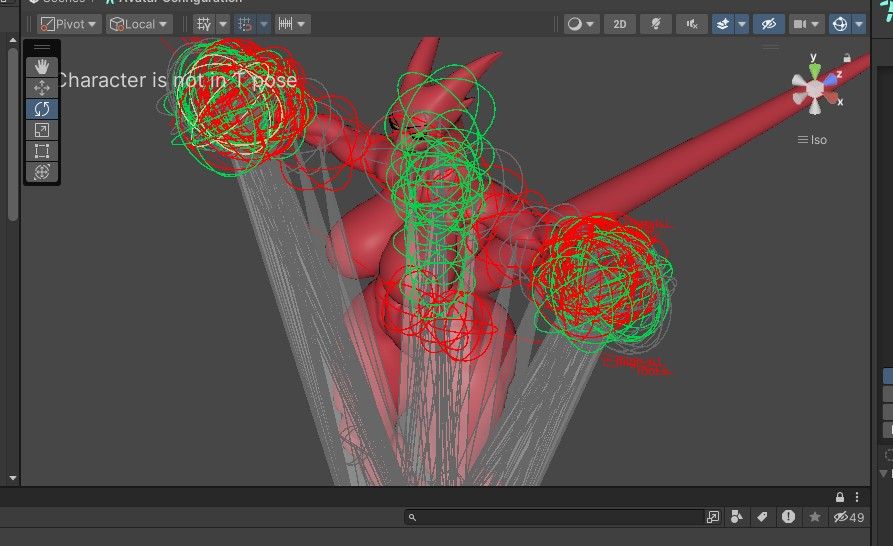The image size is (893, 546).
Task: Click the tools overlay drag handle
Action: tap(42, 47)
